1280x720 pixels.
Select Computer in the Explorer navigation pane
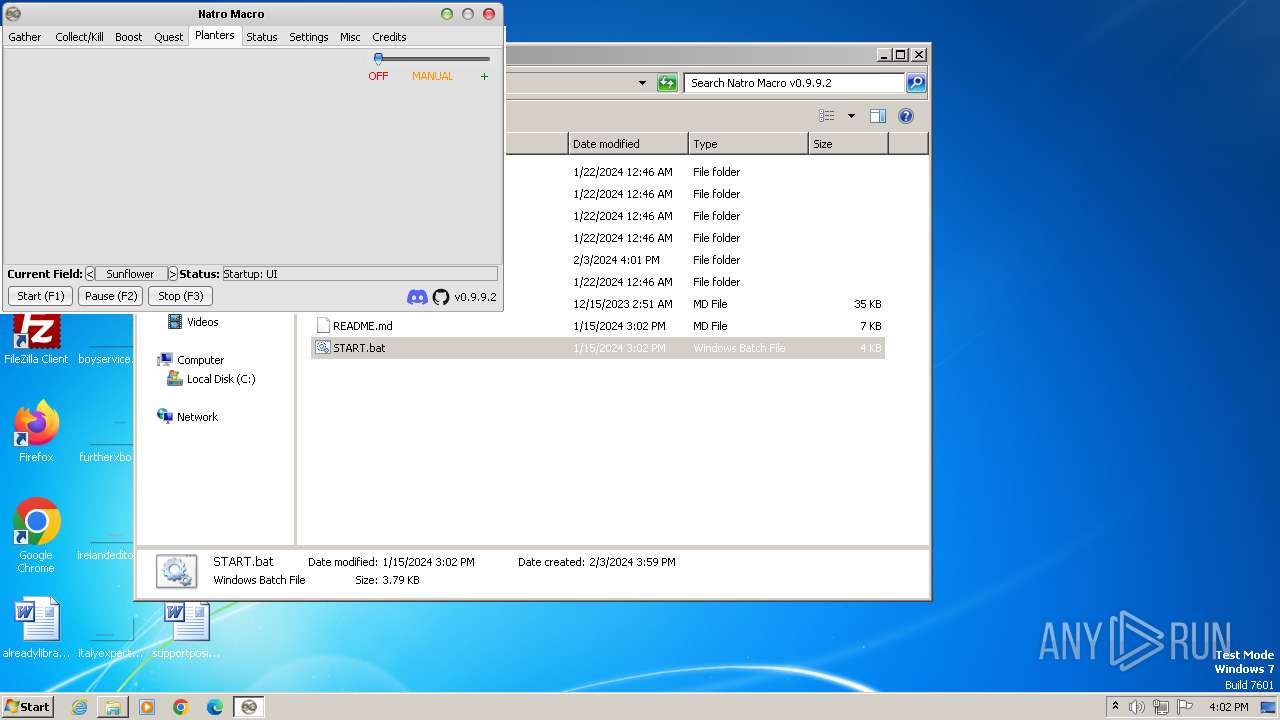pos(200,360)
